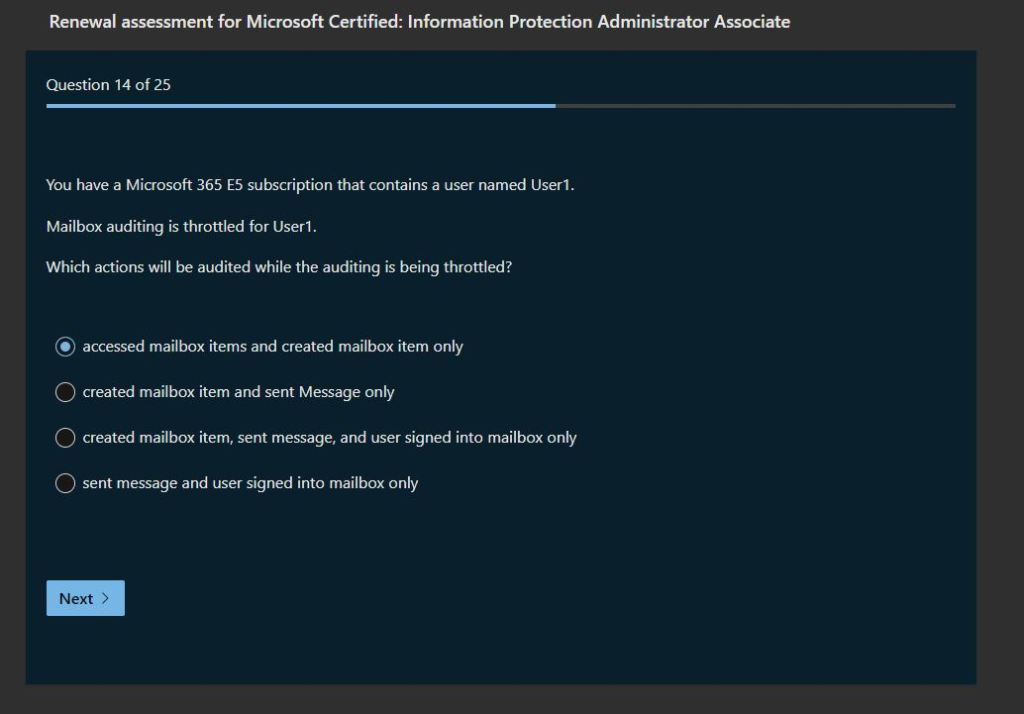Click answer text 'accessed mailbox items and created mailbox item only'
The height and width of the screenshot is (714, 1024).
click(x=272, y=347)
